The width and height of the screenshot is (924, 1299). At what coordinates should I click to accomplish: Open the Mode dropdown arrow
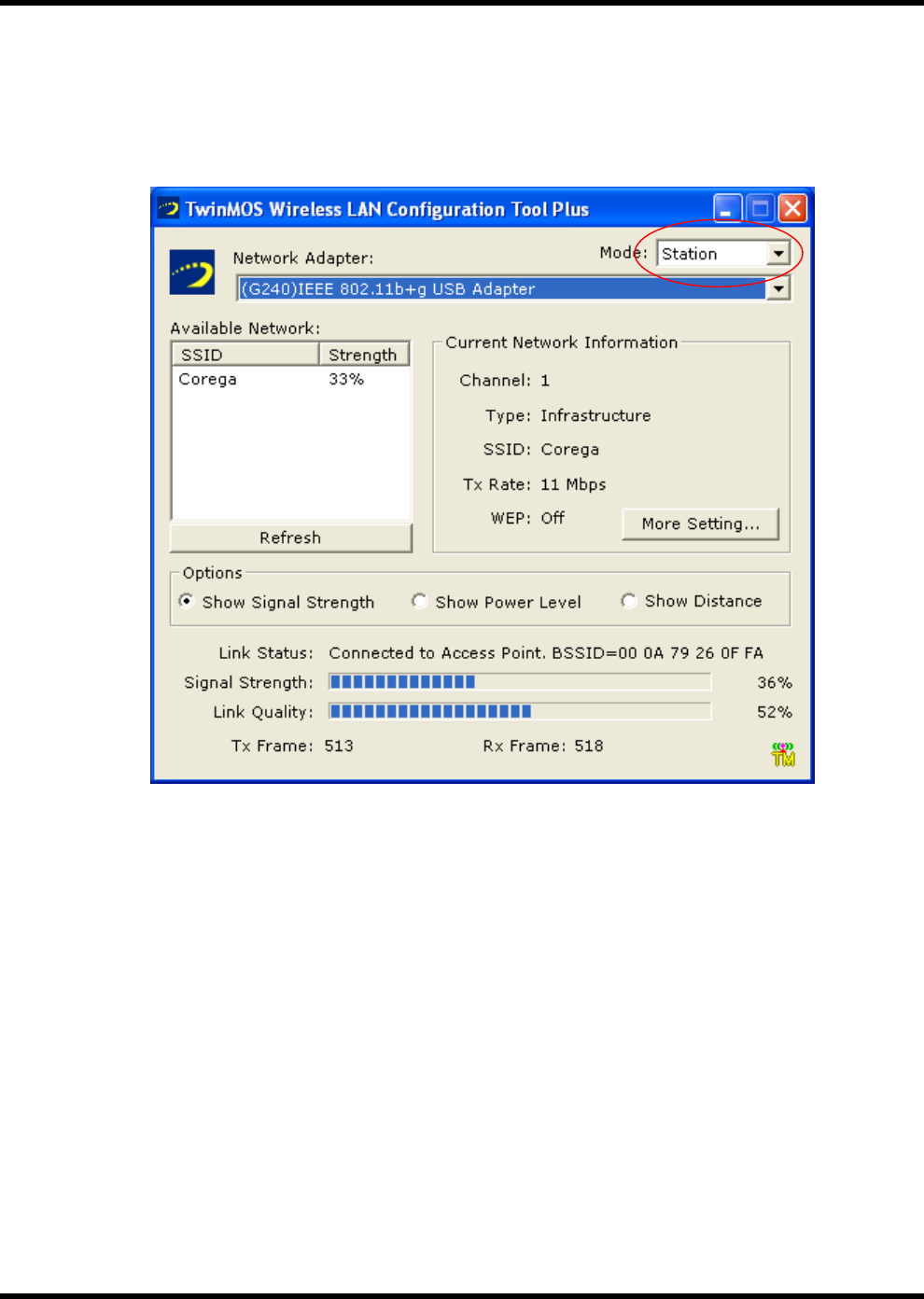(x=778, y=254)
